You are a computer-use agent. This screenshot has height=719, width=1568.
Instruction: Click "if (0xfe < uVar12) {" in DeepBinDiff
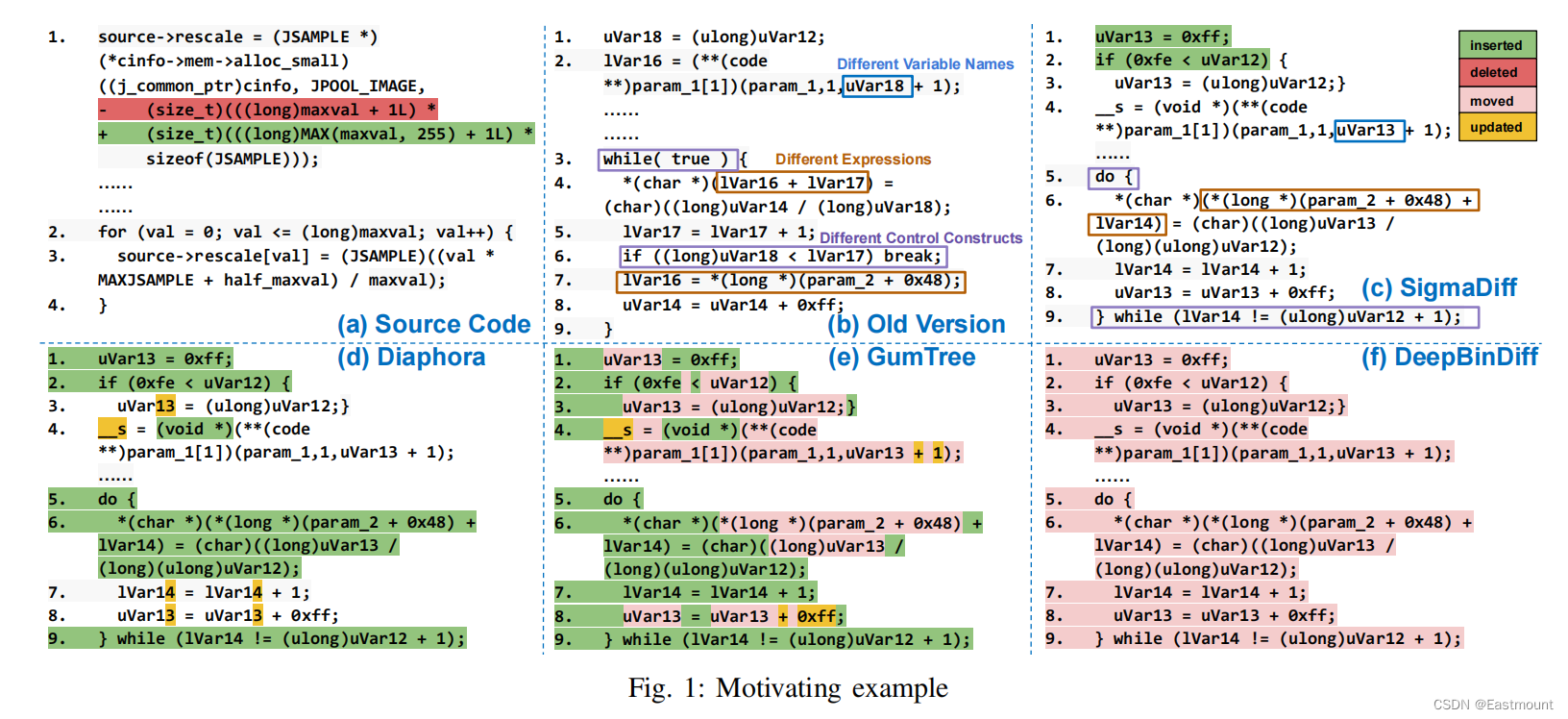[1190, 383]
